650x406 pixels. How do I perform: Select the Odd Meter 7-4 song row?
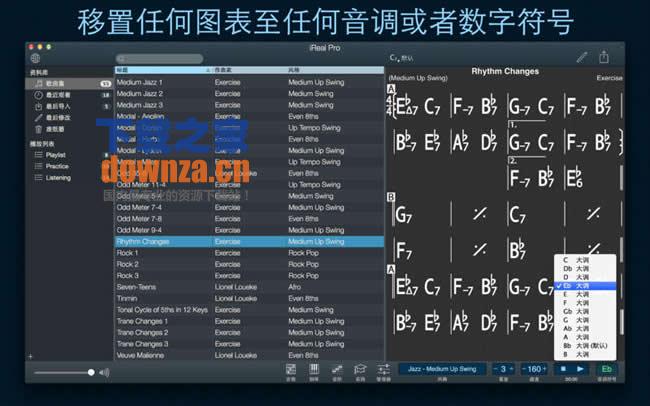(249, 207)
